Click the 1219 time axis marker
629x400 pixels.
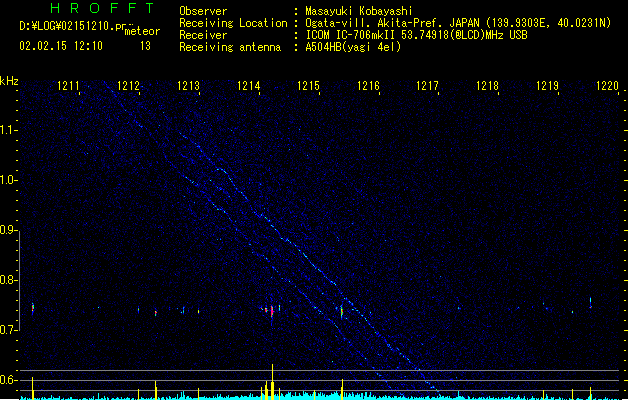(x=547, y=86)
